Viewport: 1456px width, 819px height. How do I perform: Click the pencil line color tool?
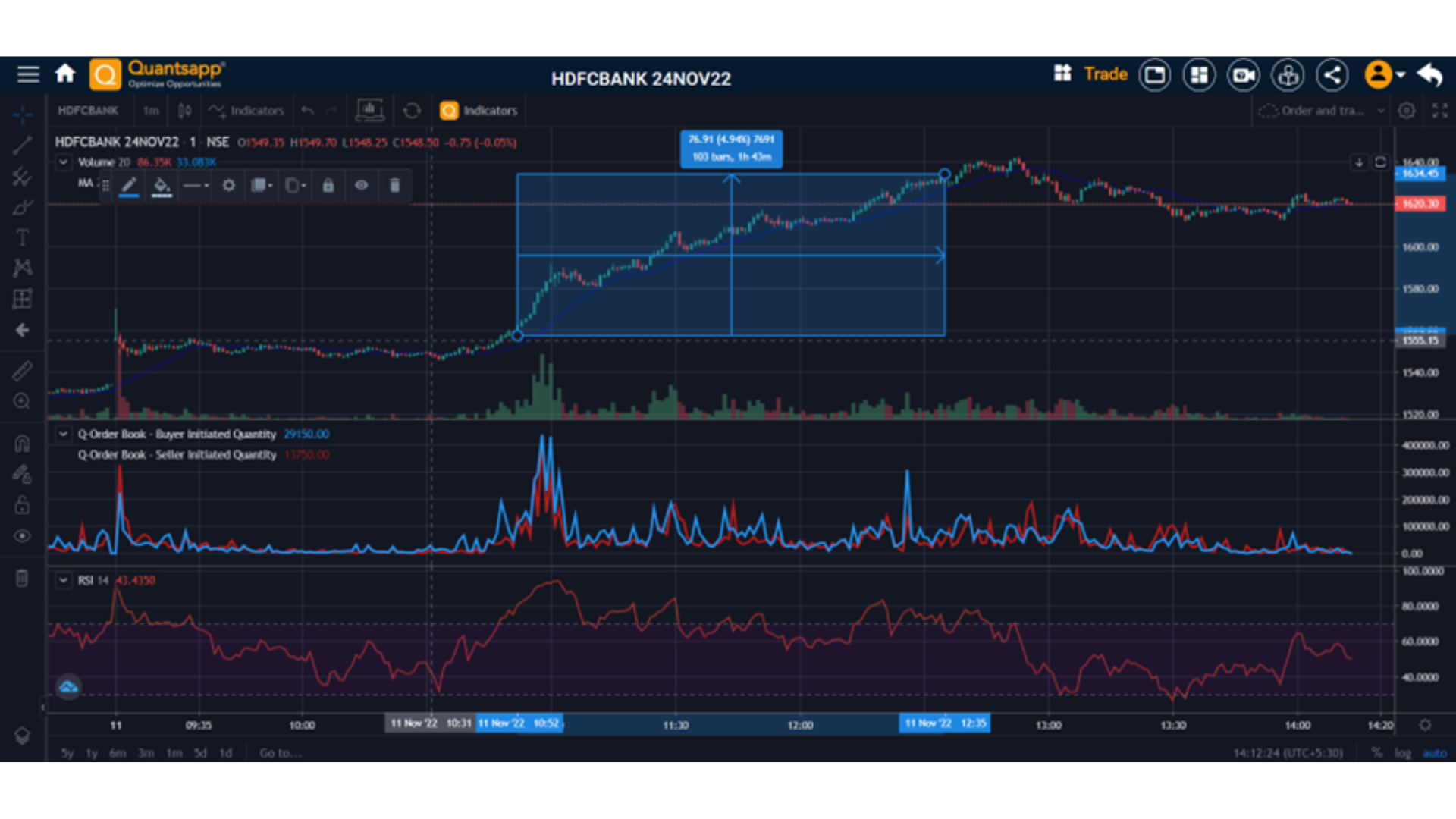[x=129, y=186]
